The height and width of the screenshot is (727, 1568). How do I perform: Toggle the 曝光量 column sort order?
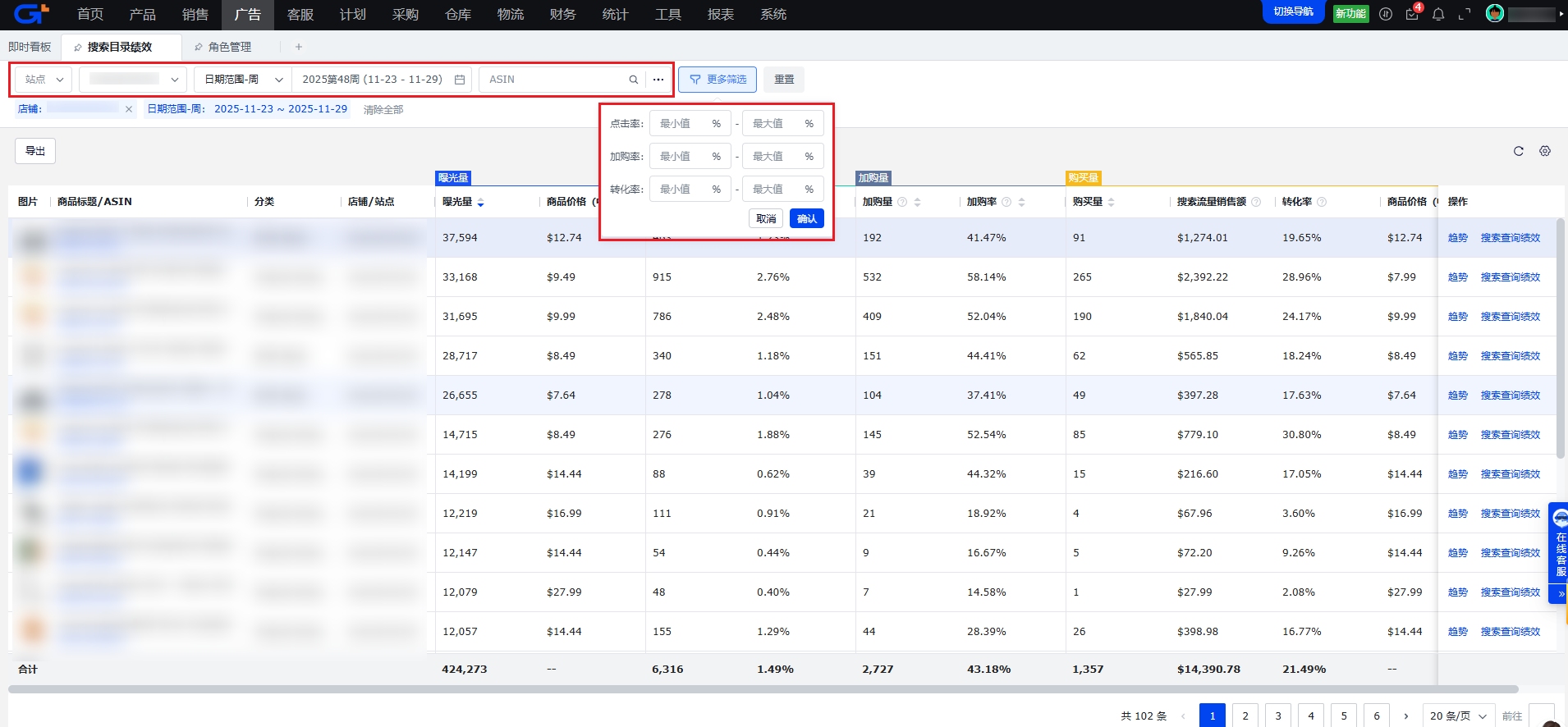[x=480, y=202]
